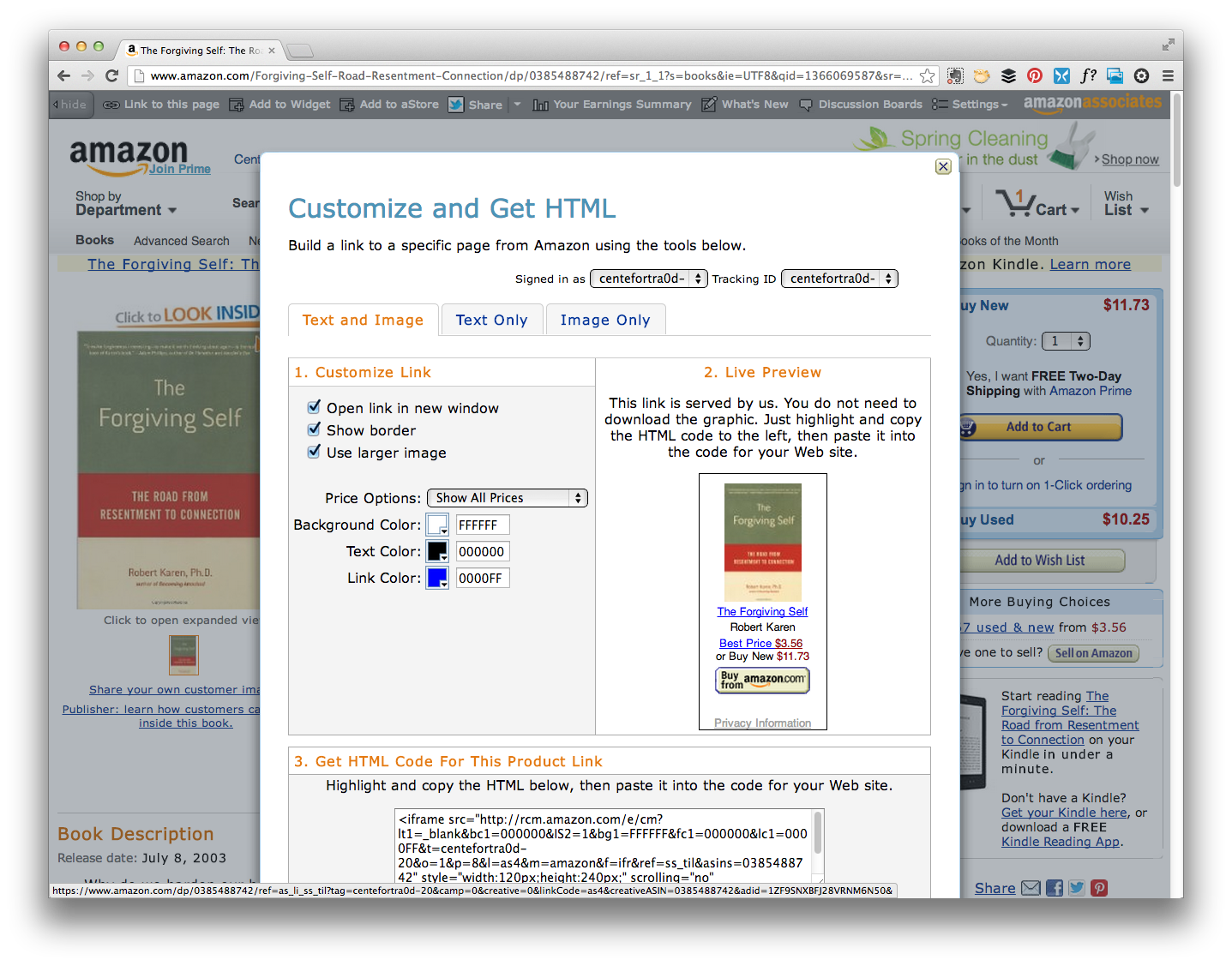Reload the page with the refresh icon

pyautogui.click(x=111, y=75)
